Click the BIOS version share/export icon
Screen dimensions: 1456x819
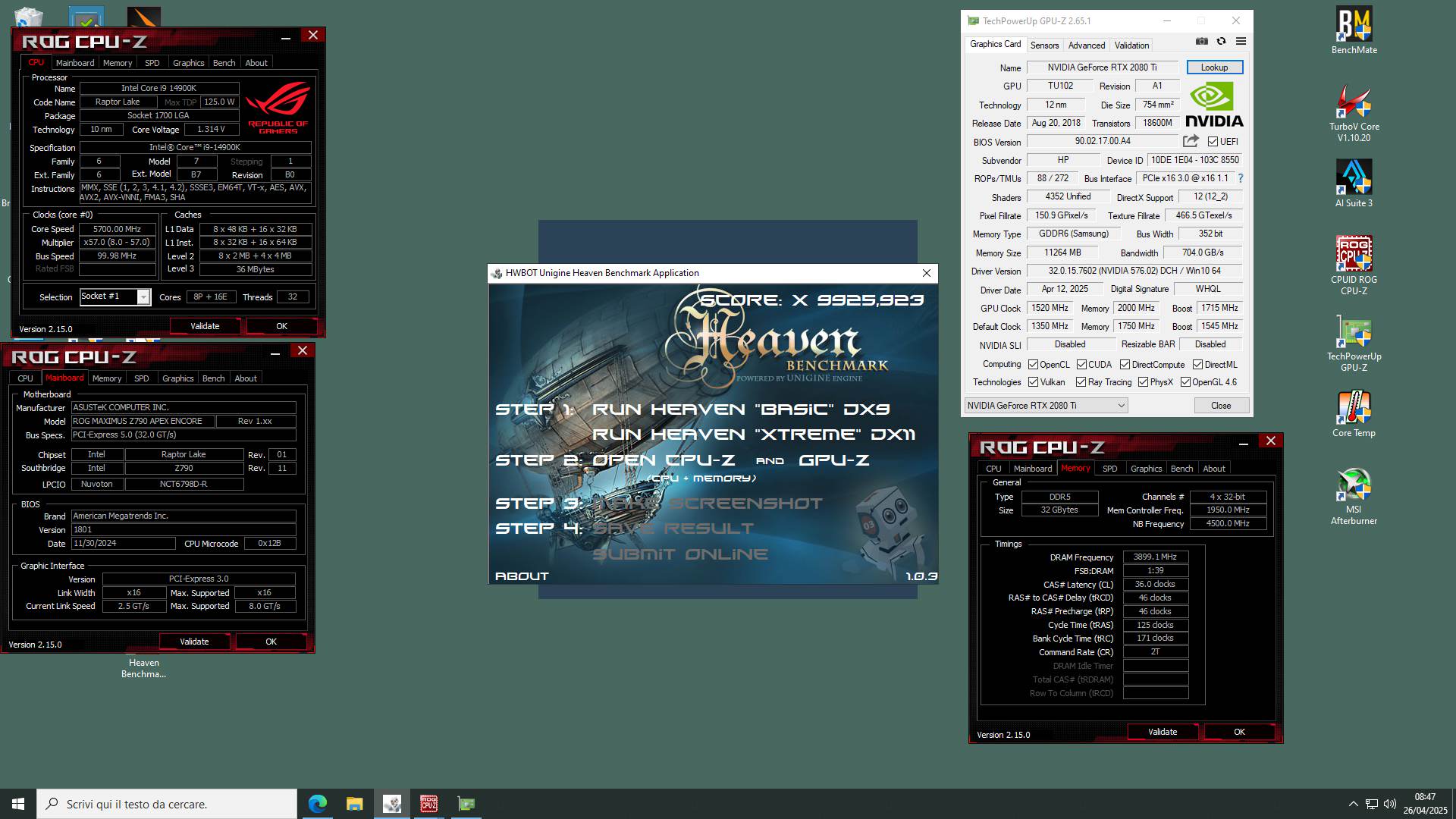tap(1191, 141)
